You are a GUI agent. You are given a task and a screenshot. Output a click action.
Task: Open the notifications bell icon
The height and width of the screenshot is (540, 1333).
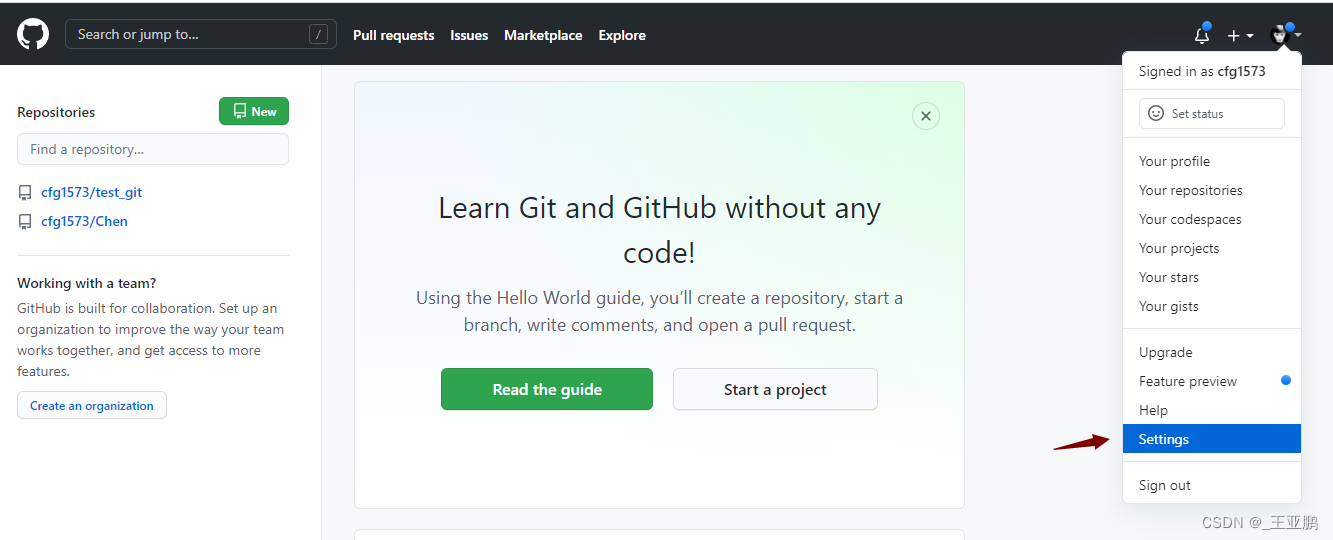click(x=1202, y=35)
